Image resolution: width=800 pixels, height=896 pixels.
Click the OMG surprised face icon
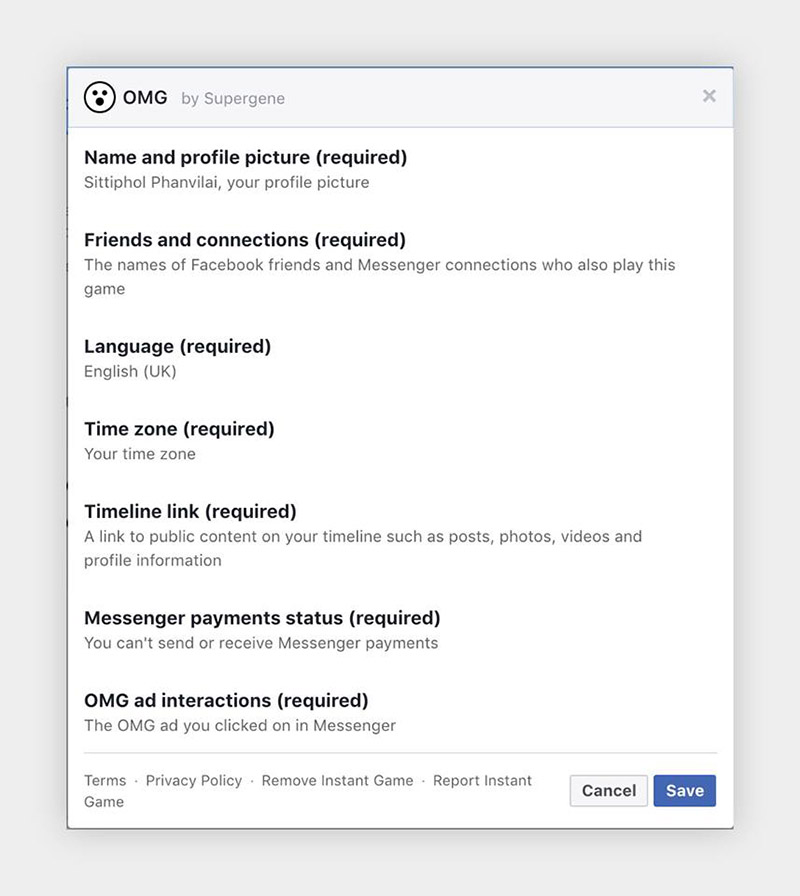pyautogui.click(x=99, y=97)
